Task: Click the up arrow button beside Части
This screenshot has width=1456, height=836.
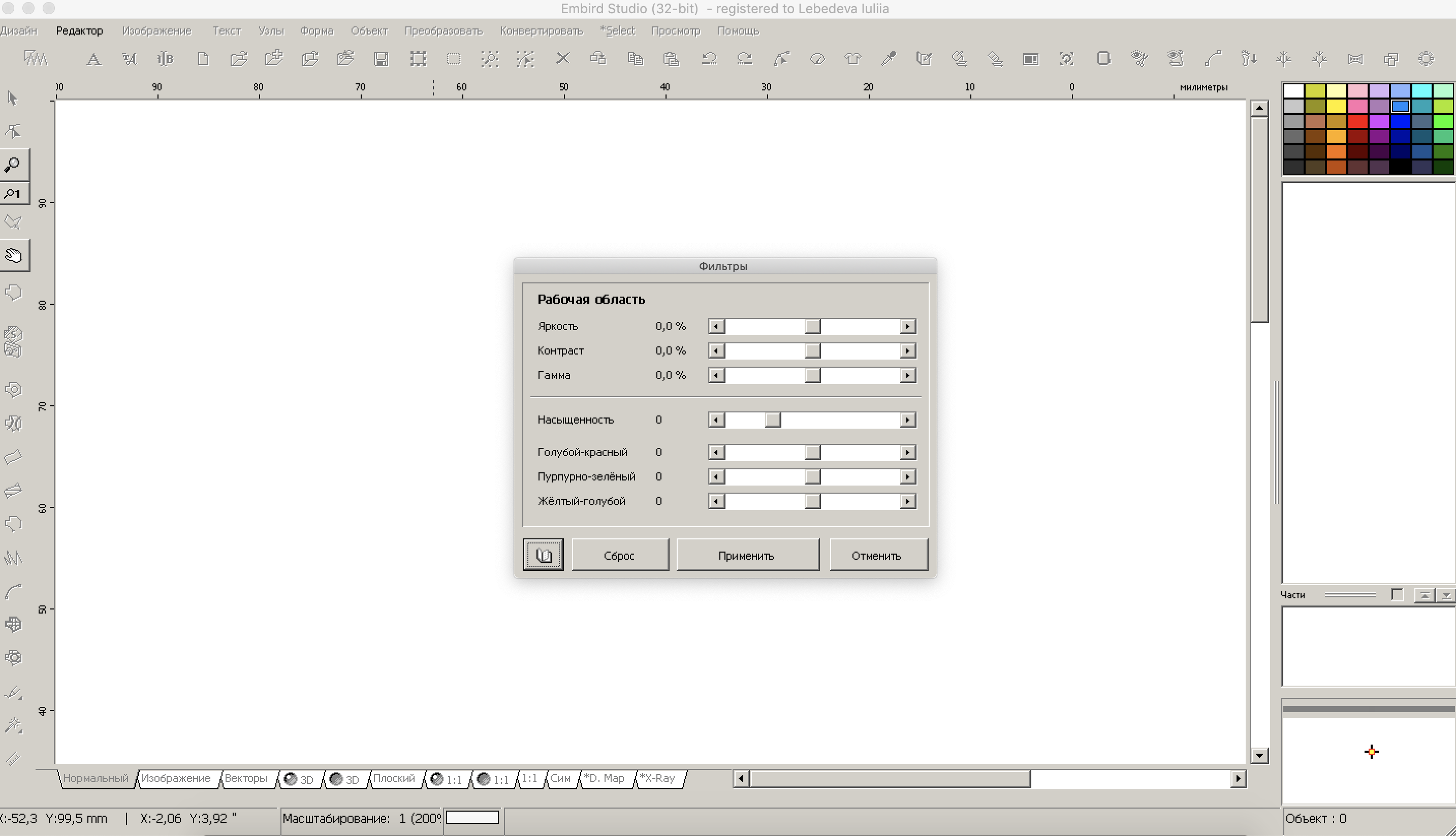Action: pos(1425,595)
